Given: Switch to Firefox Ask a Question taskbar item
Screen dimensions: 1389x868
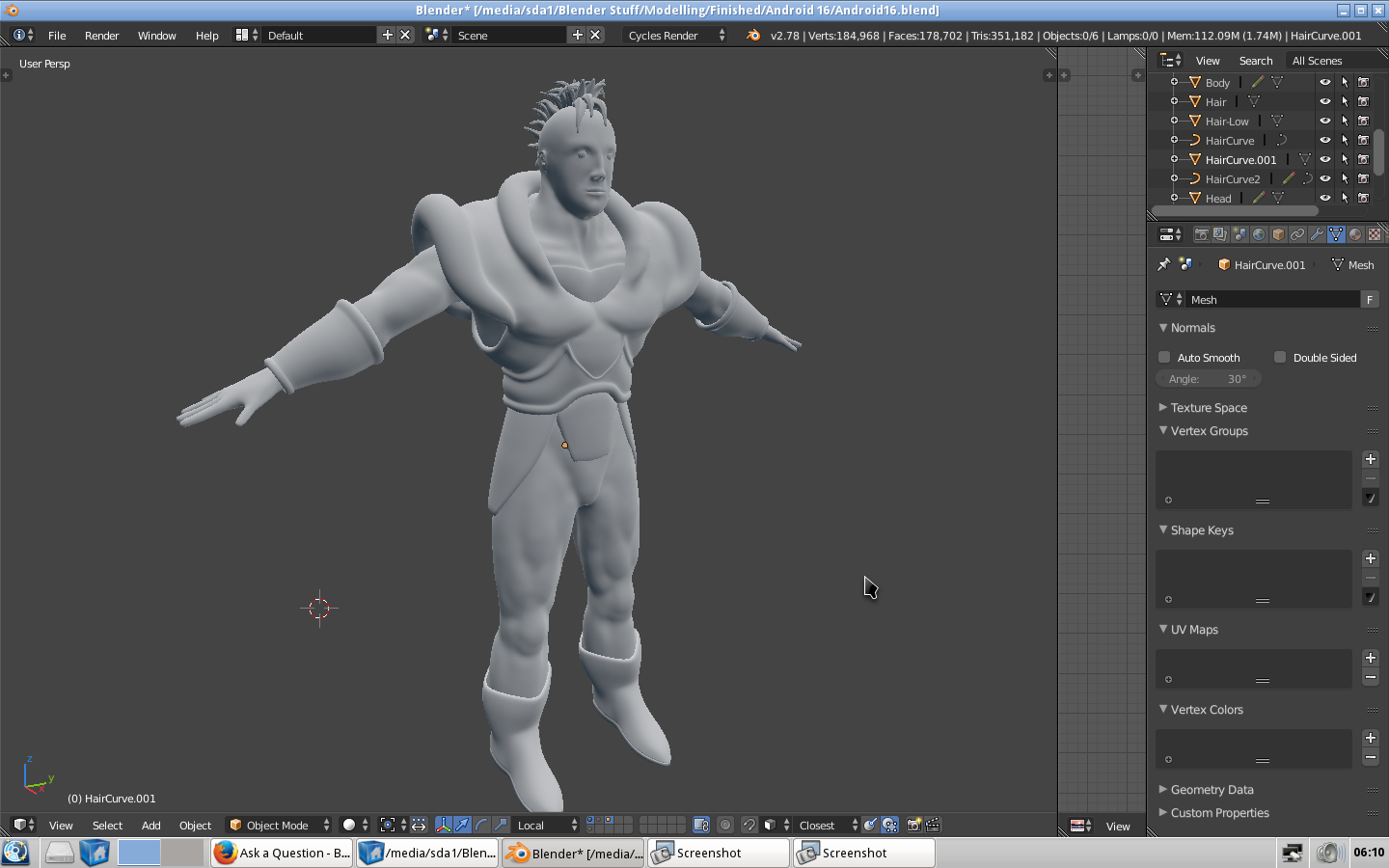Looking at the screenshot, I should pyautogui.click(x=282, y=853).
